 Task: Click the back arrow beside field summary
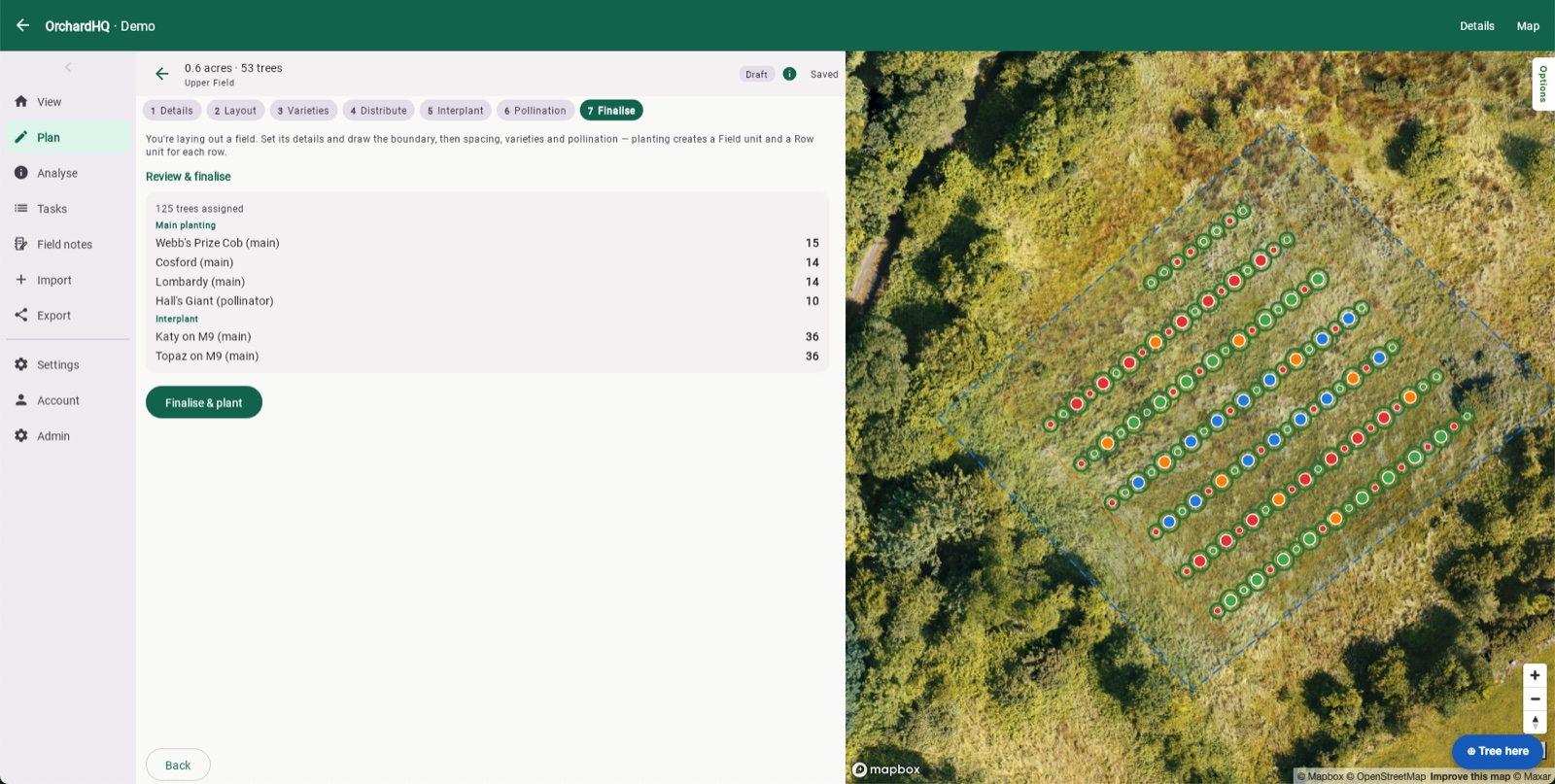162,74
